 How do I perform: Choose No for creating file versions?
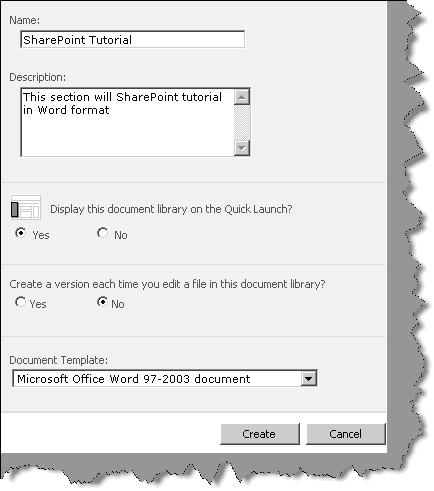[102, 302]
